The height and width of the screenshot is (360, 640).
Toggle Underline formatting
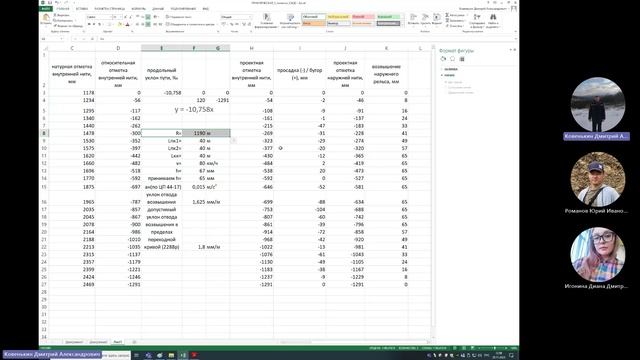tap(99, 24)
